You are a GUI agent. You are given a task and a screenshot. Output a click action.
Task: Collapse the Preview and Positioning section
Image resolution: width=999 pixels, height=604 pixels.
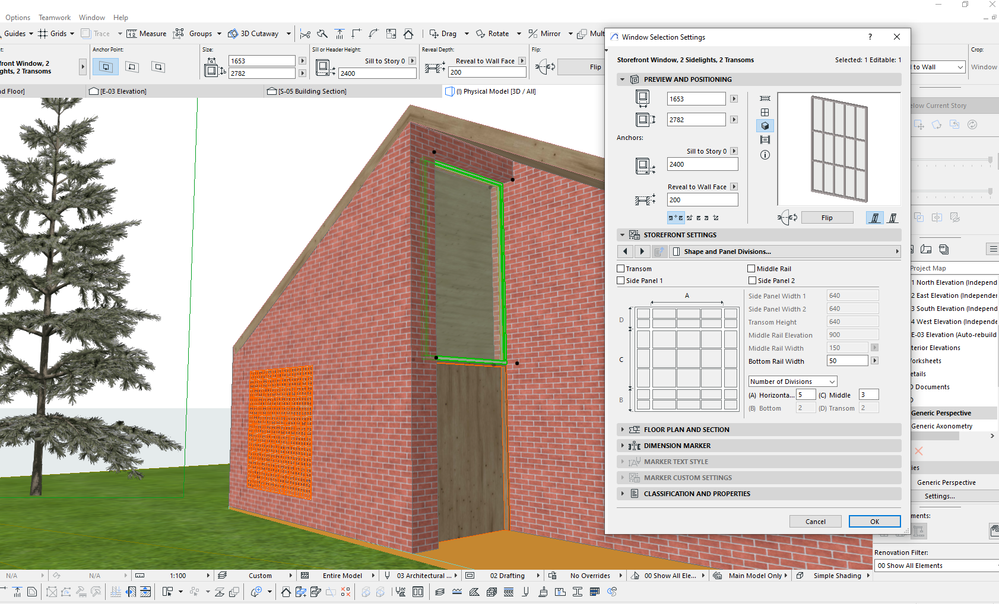(622, 80)
